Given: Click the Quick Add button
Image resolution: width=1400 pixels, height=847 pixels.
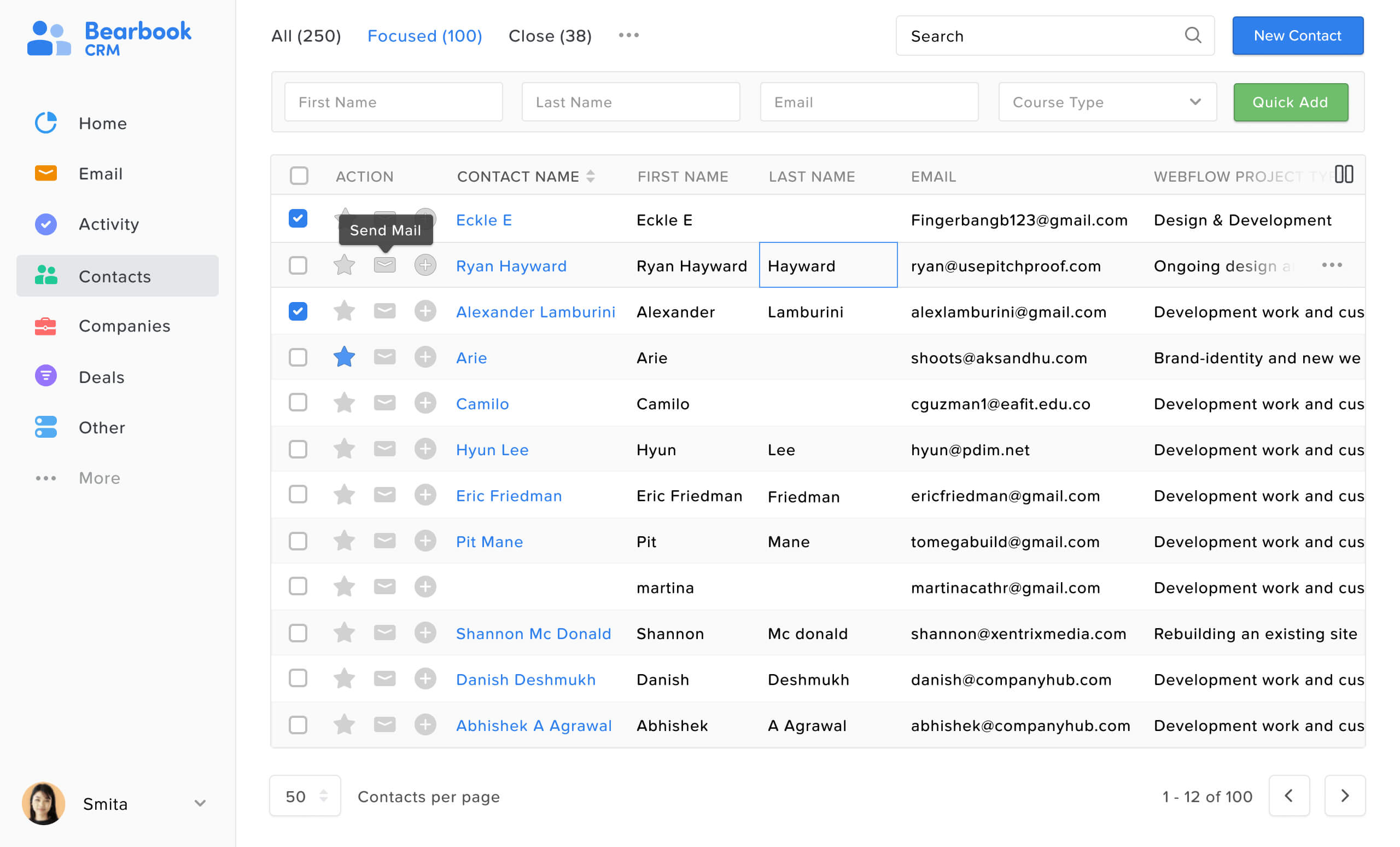Looking at the screenshot, I should point(1290,101).
